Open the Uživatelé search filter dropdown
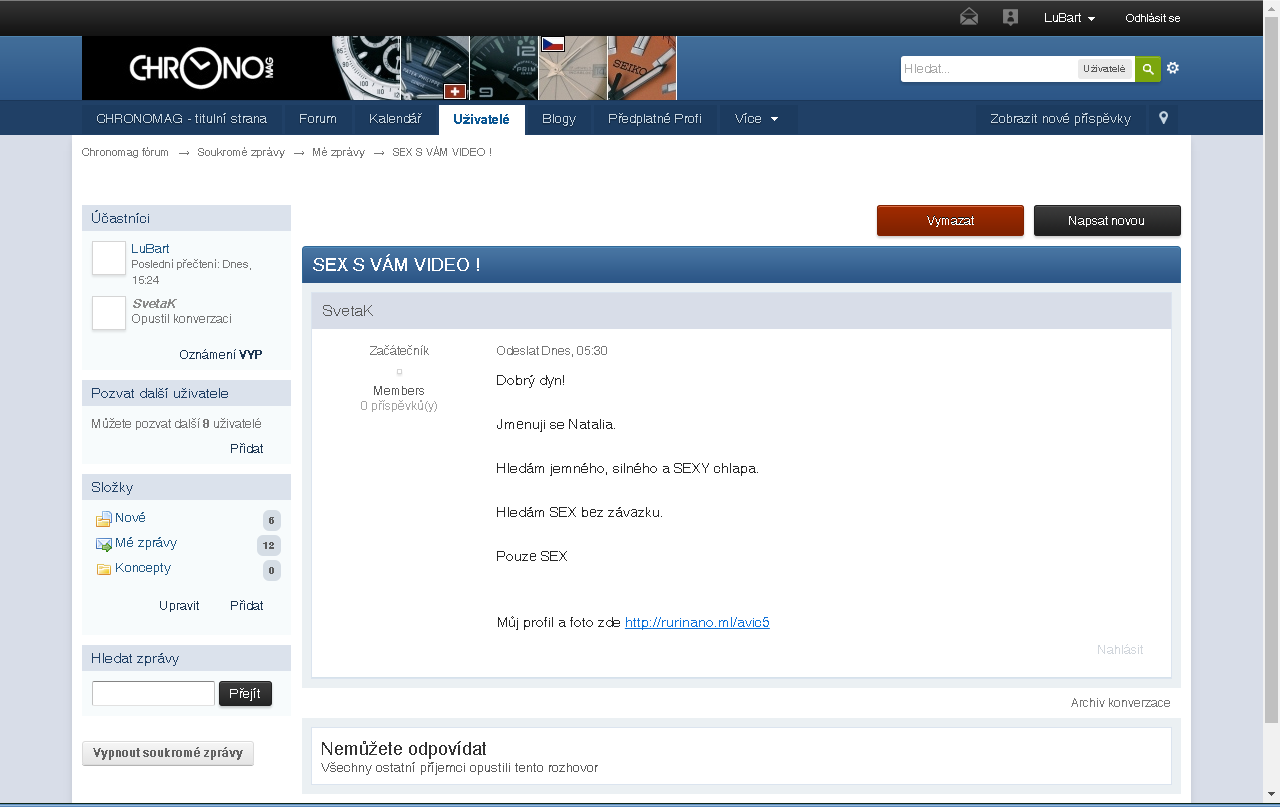Image resolution: width=1280 pixels, height=807 pixels. click(1104, 69)
